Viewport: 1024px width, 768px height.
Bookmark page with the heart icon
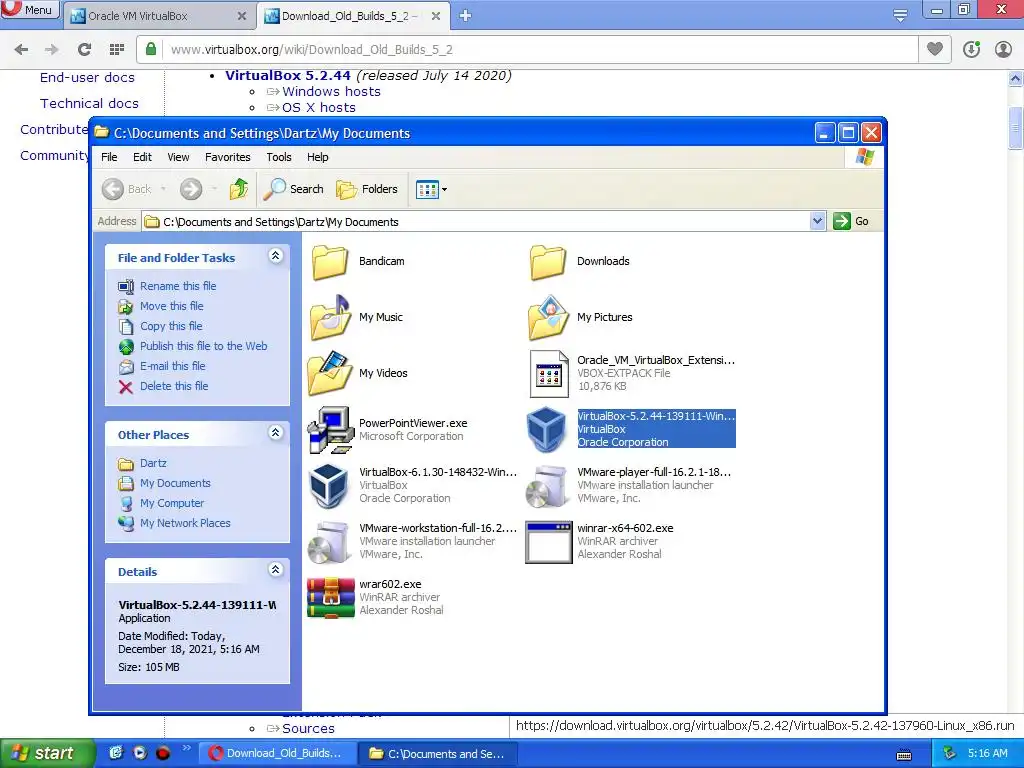(935, 49)
